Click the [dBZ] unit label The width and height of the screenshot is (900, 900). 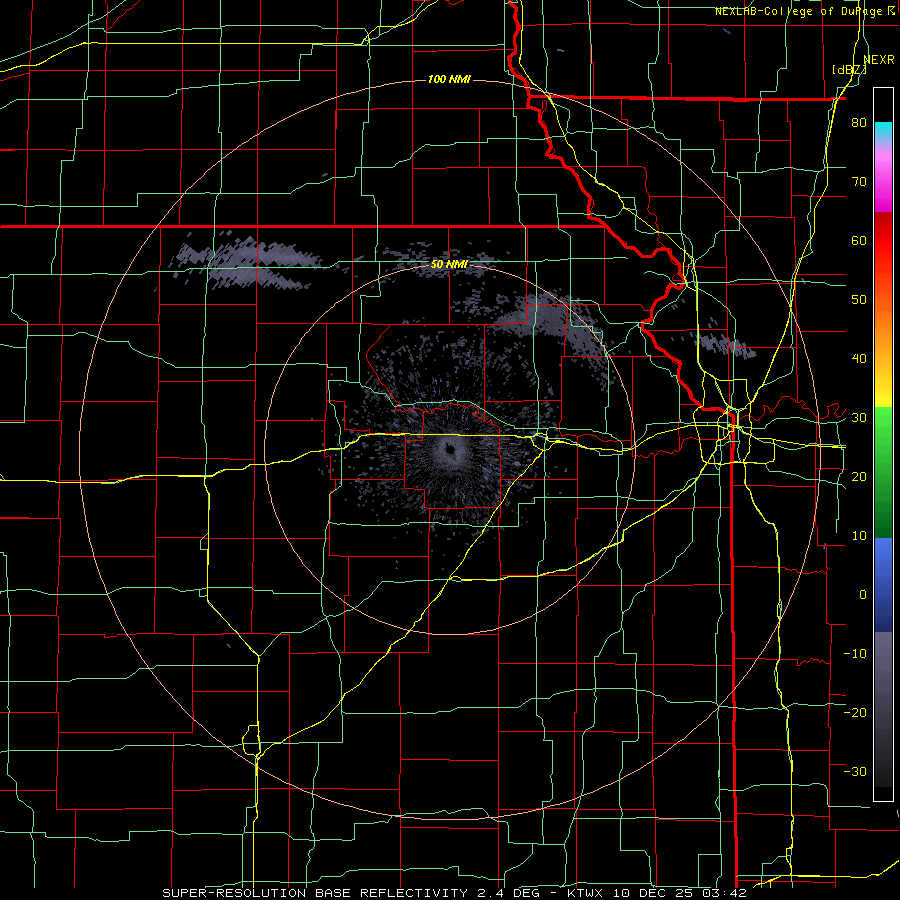click(x=849, y=69)
